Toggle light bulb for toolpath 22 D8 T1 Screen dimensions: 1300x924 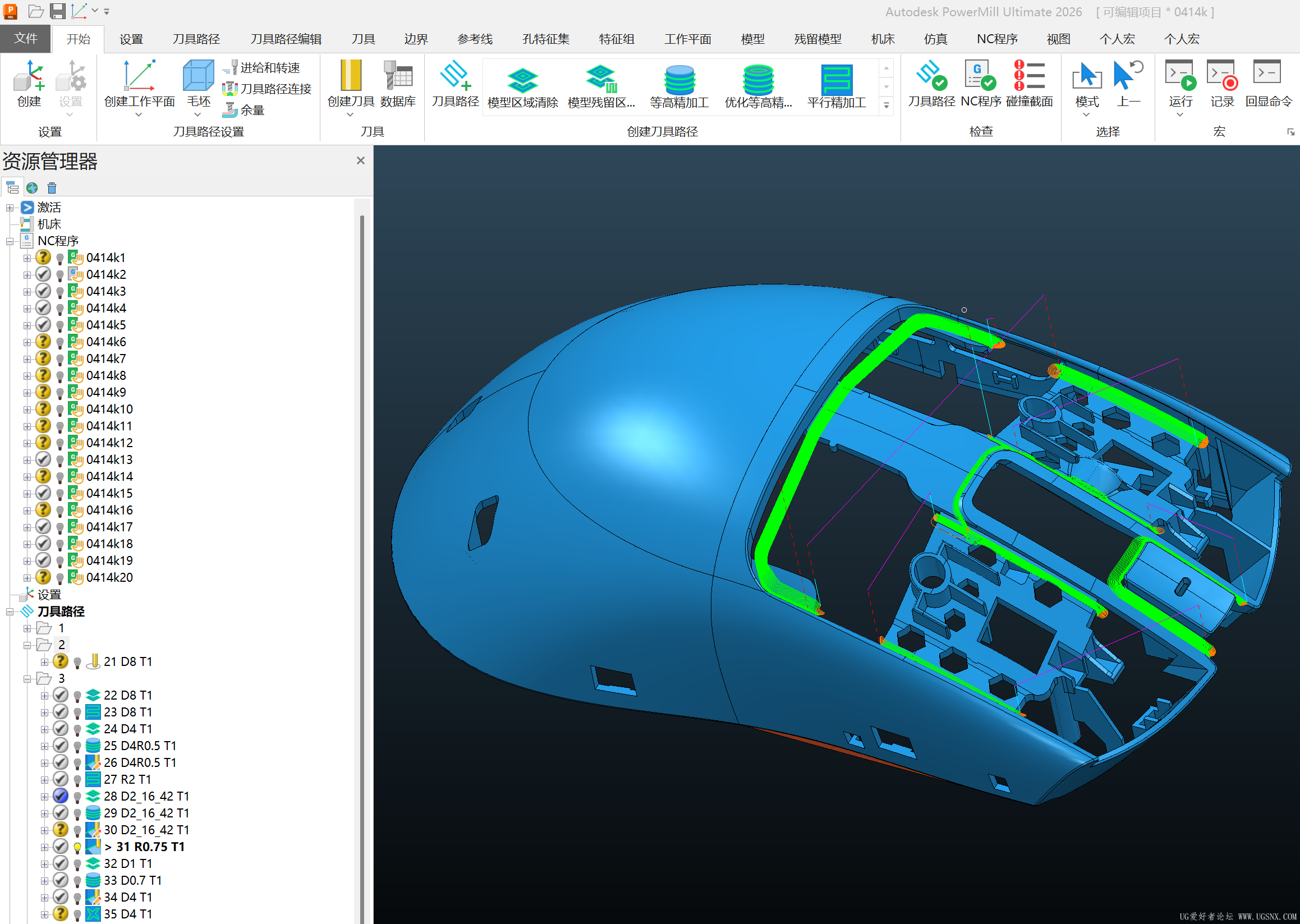(x=77, y=696)
